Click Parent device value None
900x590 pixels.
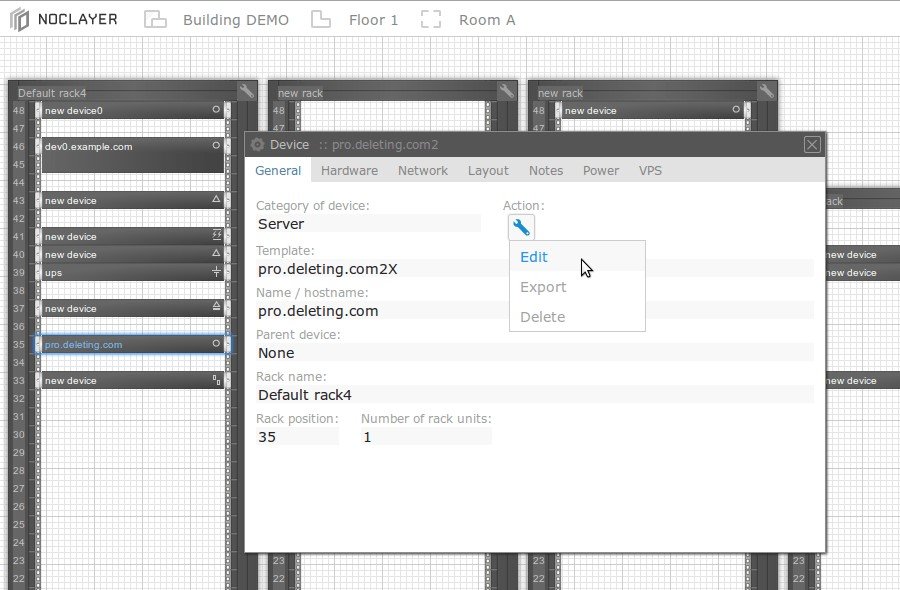coord(535,352)
